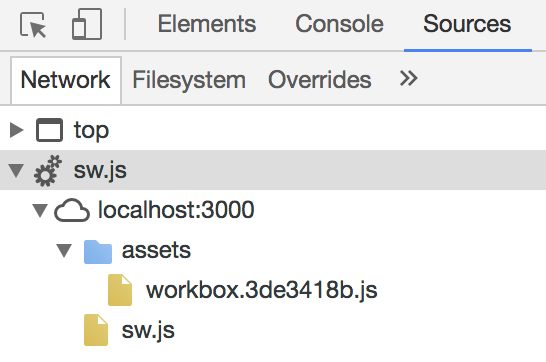Switch to the Elements panel tab
This screenshot has height=362, width=546.
207,24
